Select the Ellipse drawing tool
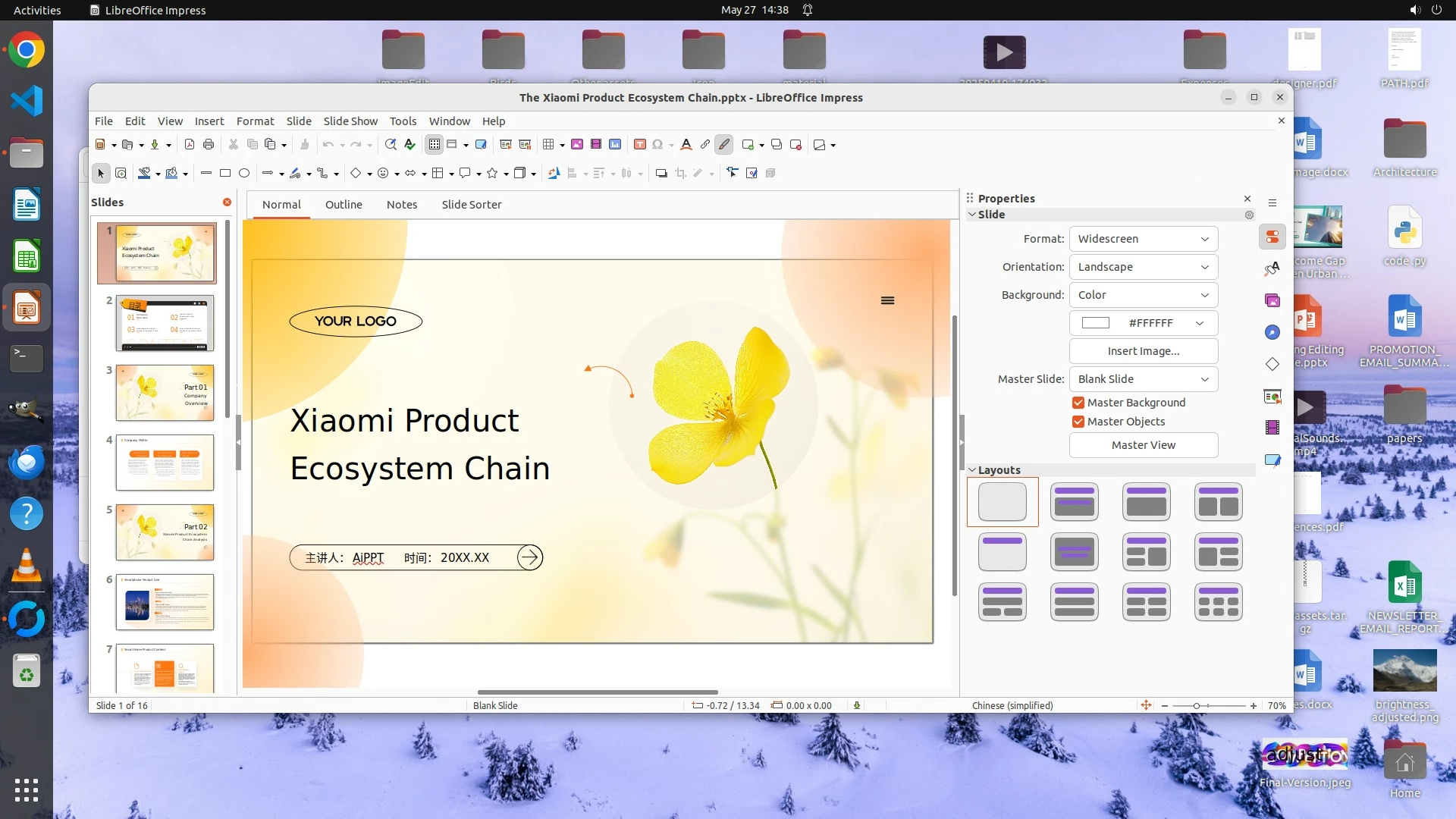 (x=244, y=173)
